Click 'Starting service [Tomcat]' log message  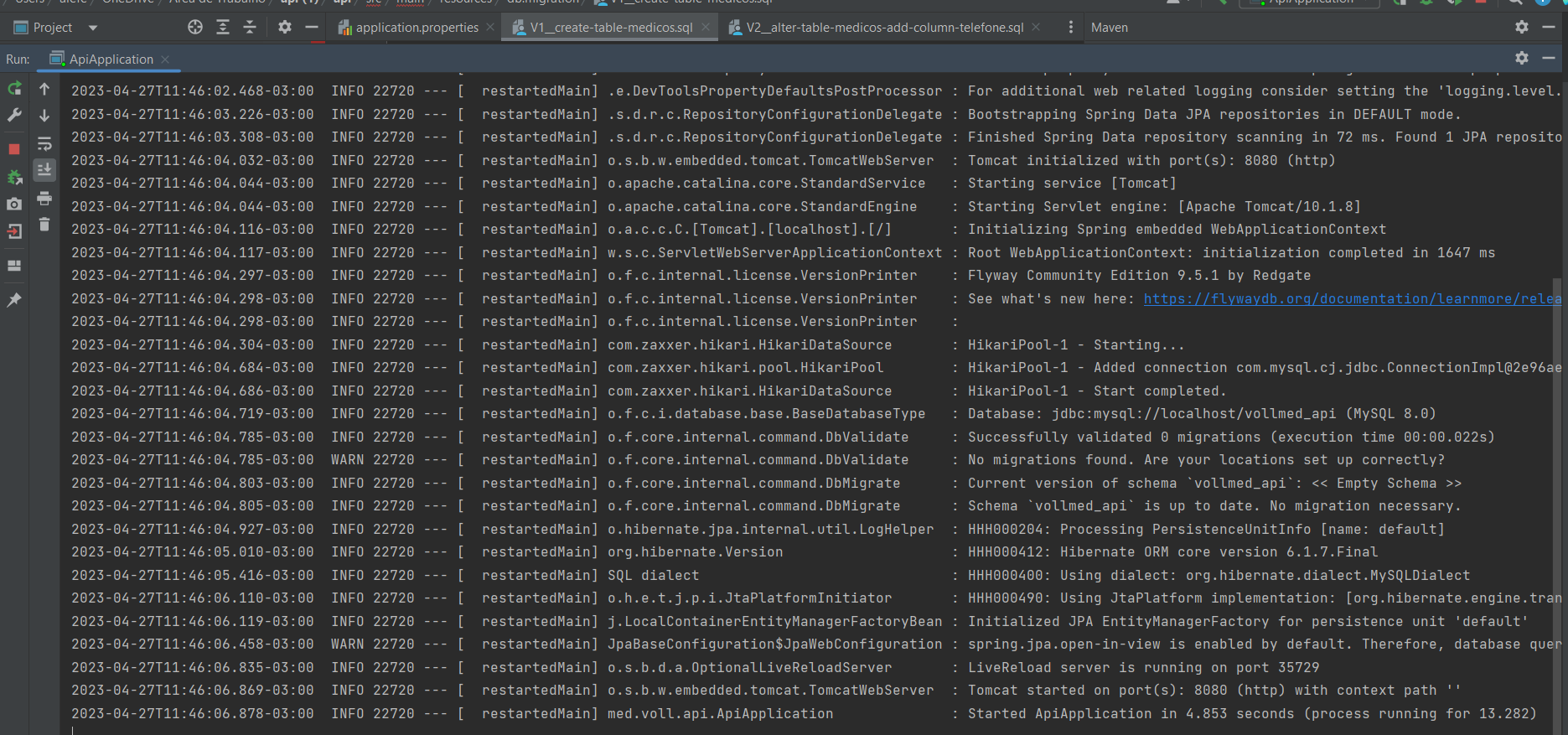[x=1072, y=183]
